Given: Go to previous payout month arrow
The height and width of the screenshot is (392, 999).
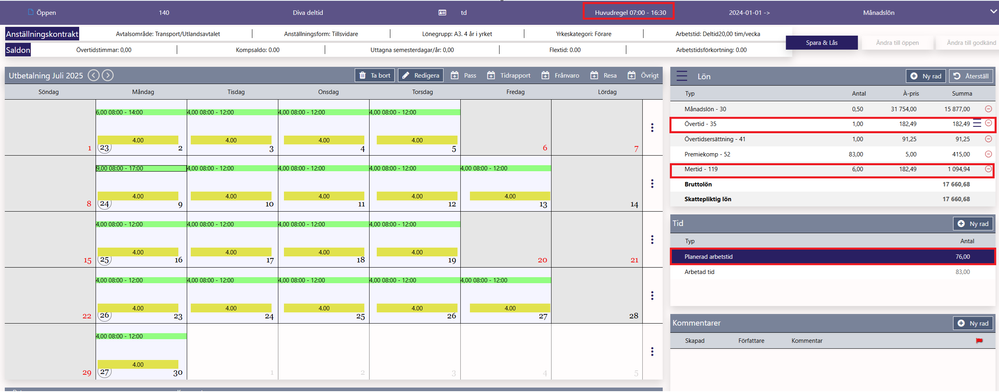Looking at the screenshot, I should tap(94, 75).
